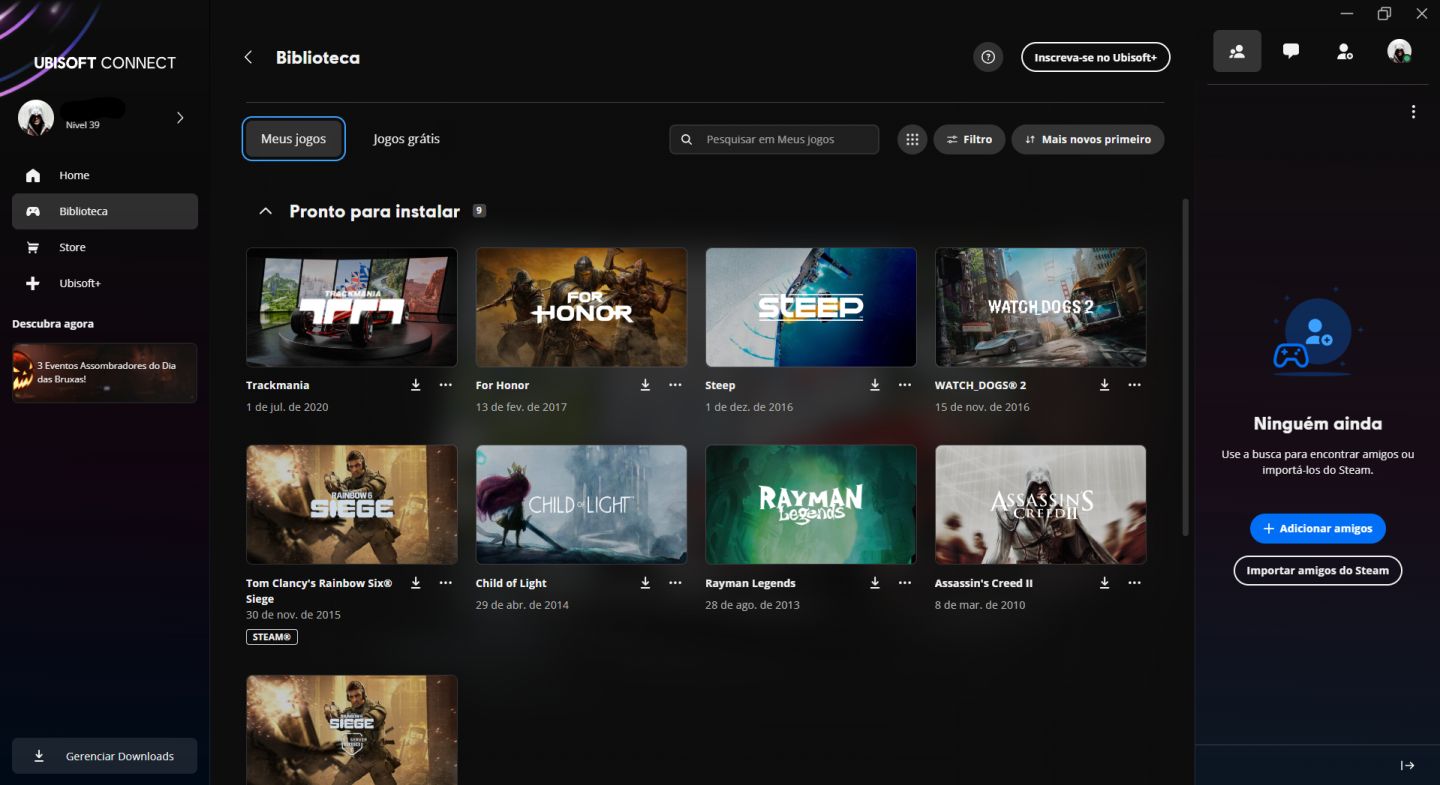1440x785 pixels.
Task: Click the Pesquisar em Meus jogos field
Action: [774, 140]
